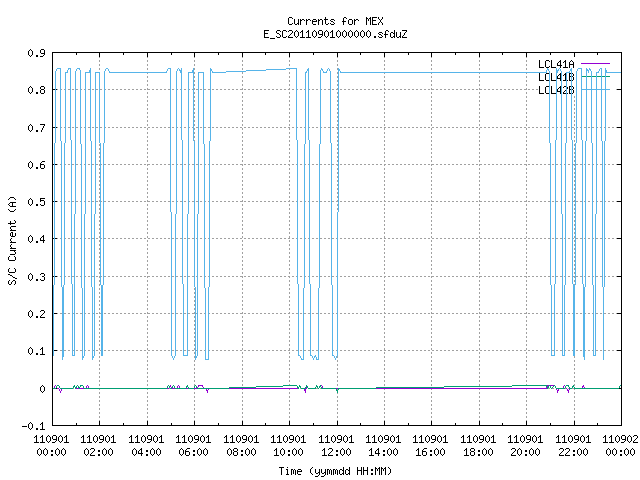This screenshot has height=480, width=640.
Task: Click the 110901 08:00 time tick label
Action: click(x=241, y=446)
